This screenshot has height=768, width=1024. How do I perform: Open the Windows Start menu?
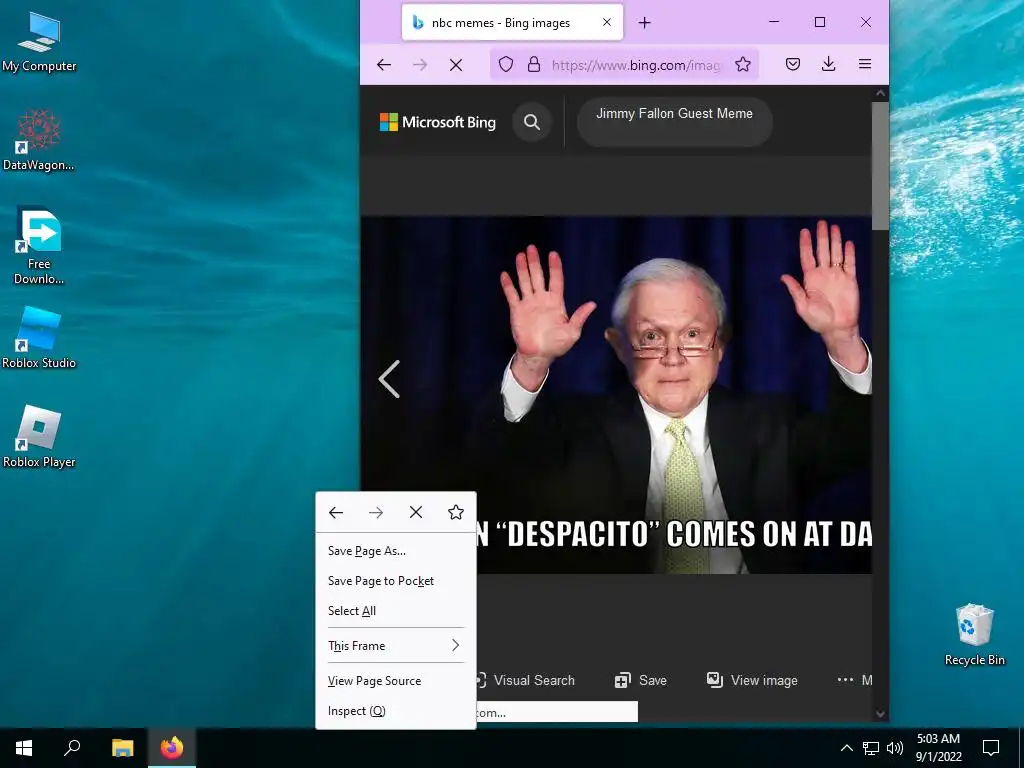(24, 748)
